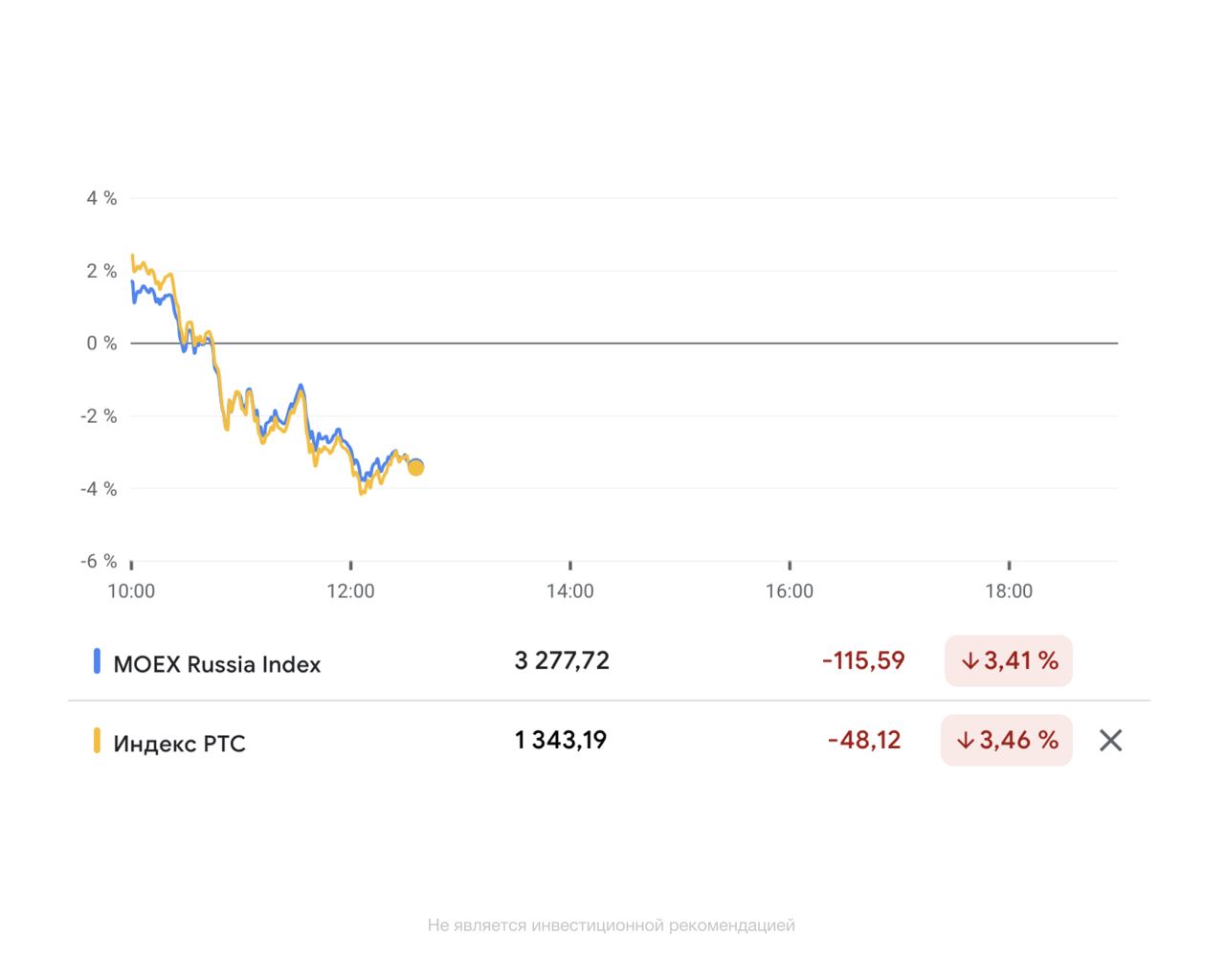1225x980 pixels.
Task: Click the MOEX point change -115,59
Action: click(x=863, y=660)
